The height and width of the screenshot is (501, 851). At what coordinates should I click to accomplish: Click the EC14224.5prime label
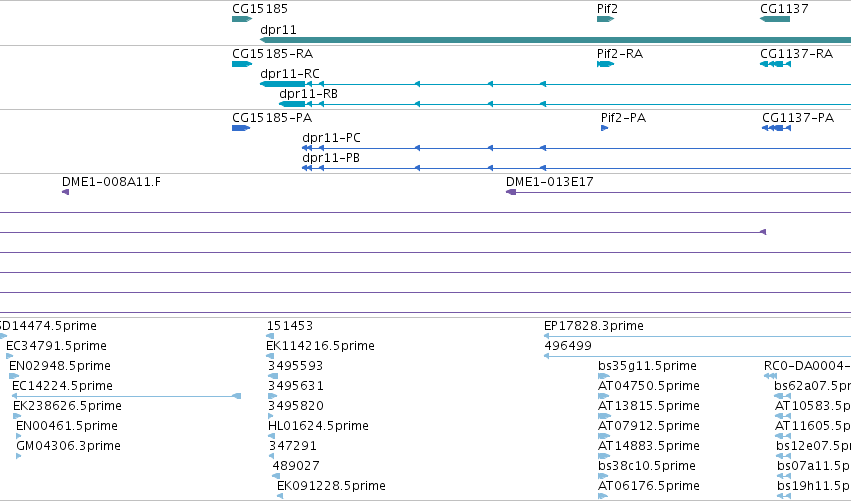coord(62,386)
